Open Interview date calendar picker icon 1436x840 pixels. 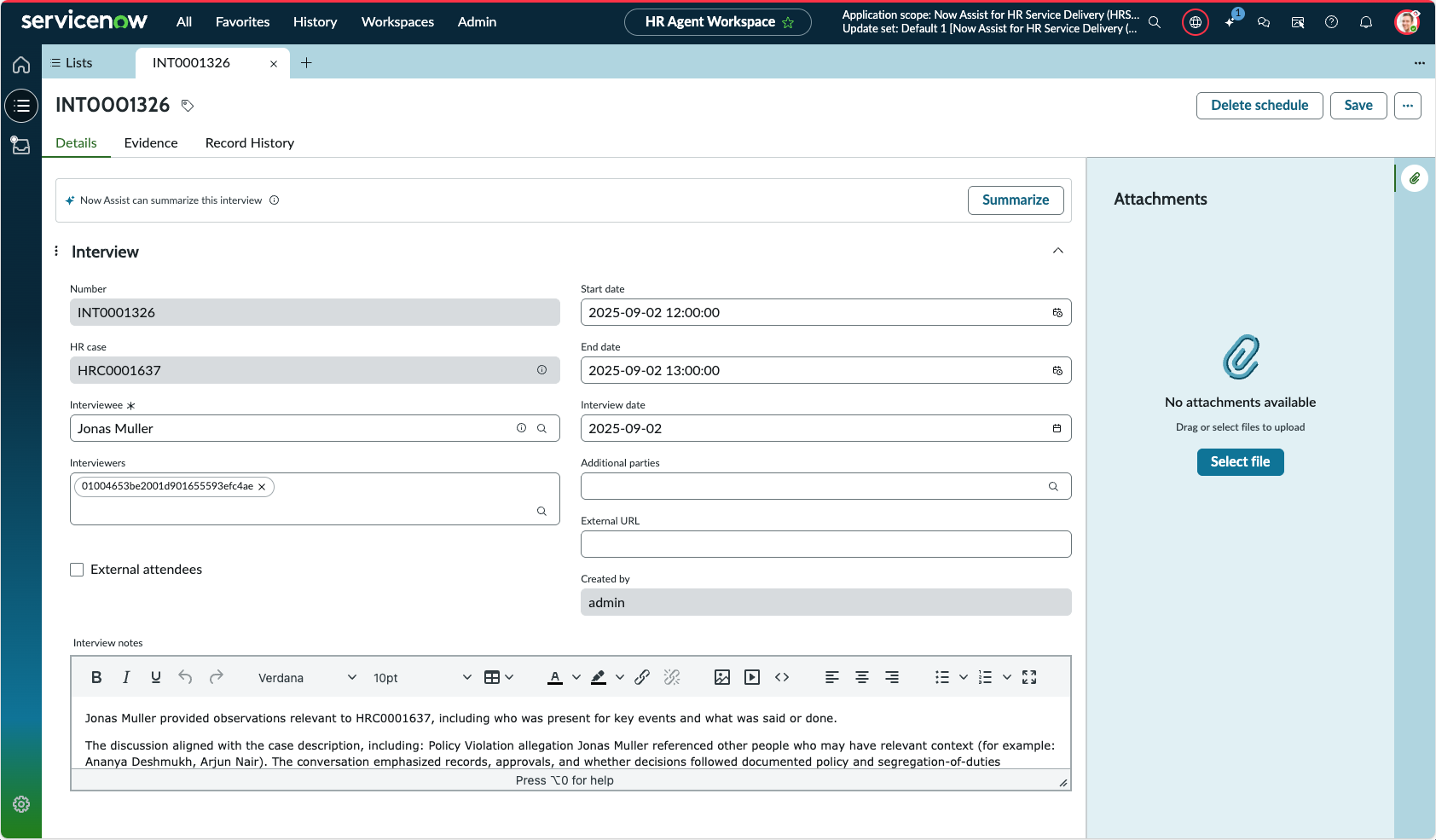pyautogui.click(x=1057, y=429)
